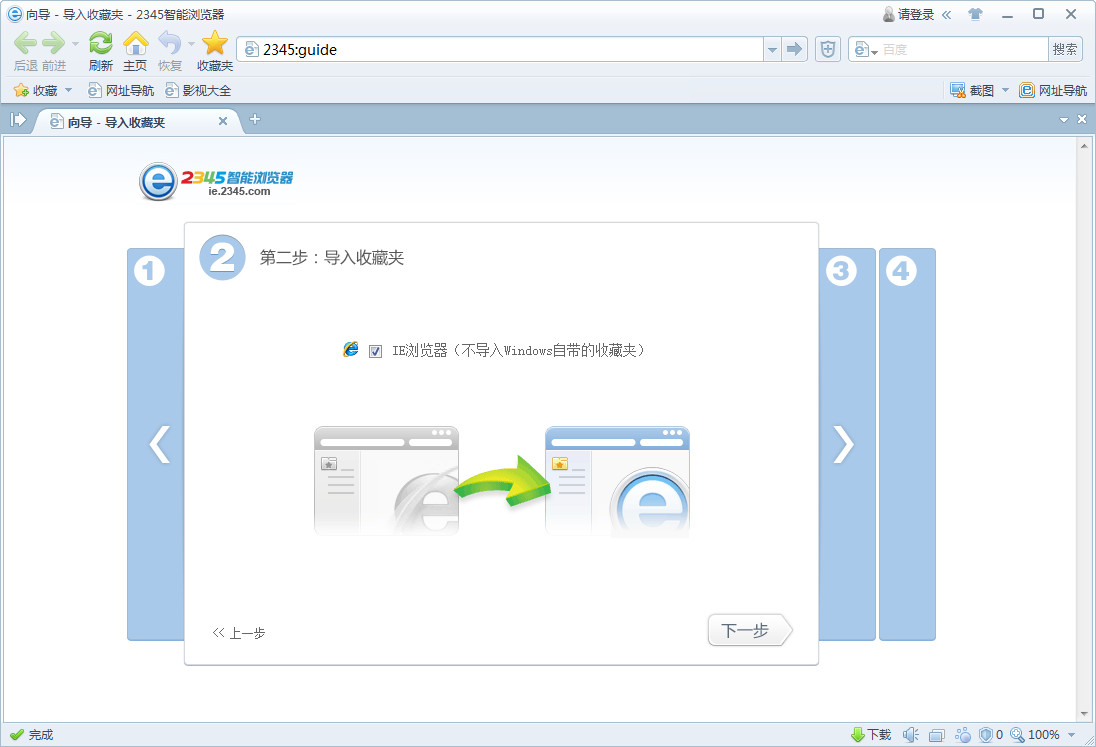Click the 收藏 add-favorite button
This screenshot has width=1096, height=747.
coord(36,90)
